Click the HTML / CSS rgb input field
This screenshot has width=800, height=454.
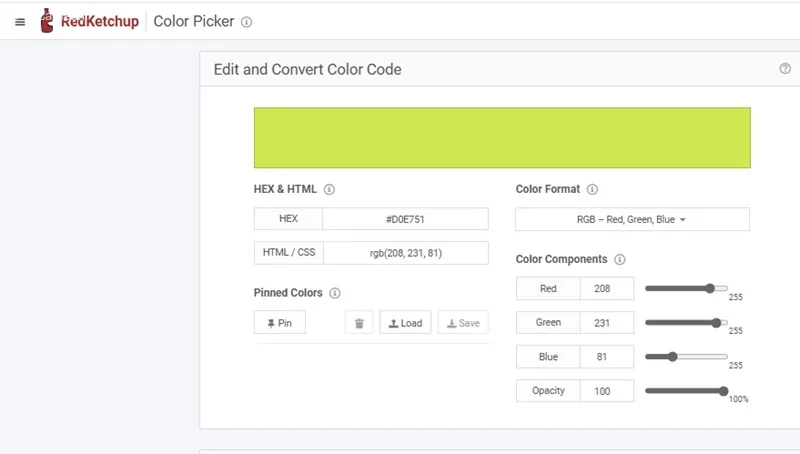[405, 253]
